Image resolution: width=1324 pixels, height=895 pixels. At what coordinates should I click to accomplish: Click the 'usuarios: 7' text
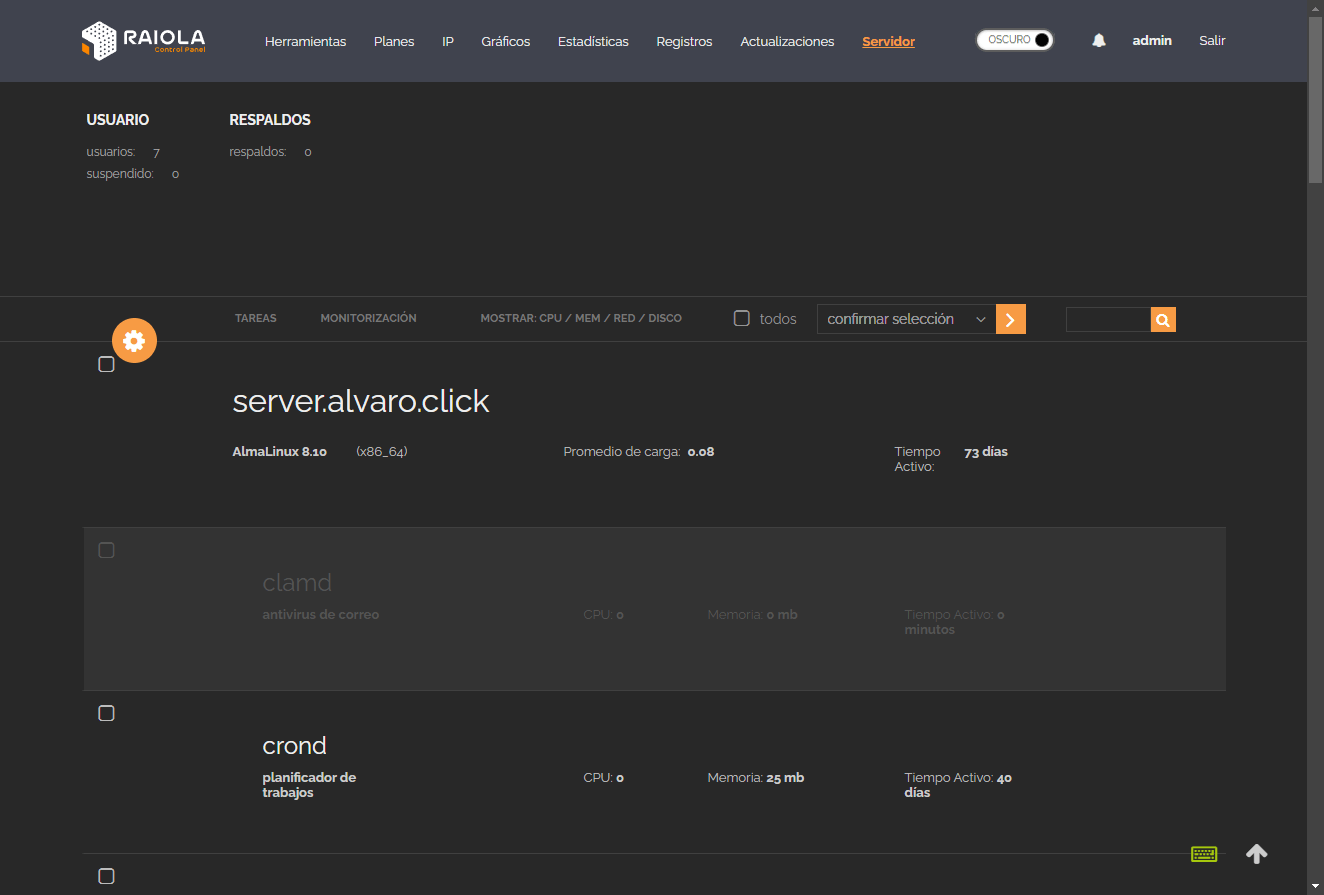tap(123, 152)
